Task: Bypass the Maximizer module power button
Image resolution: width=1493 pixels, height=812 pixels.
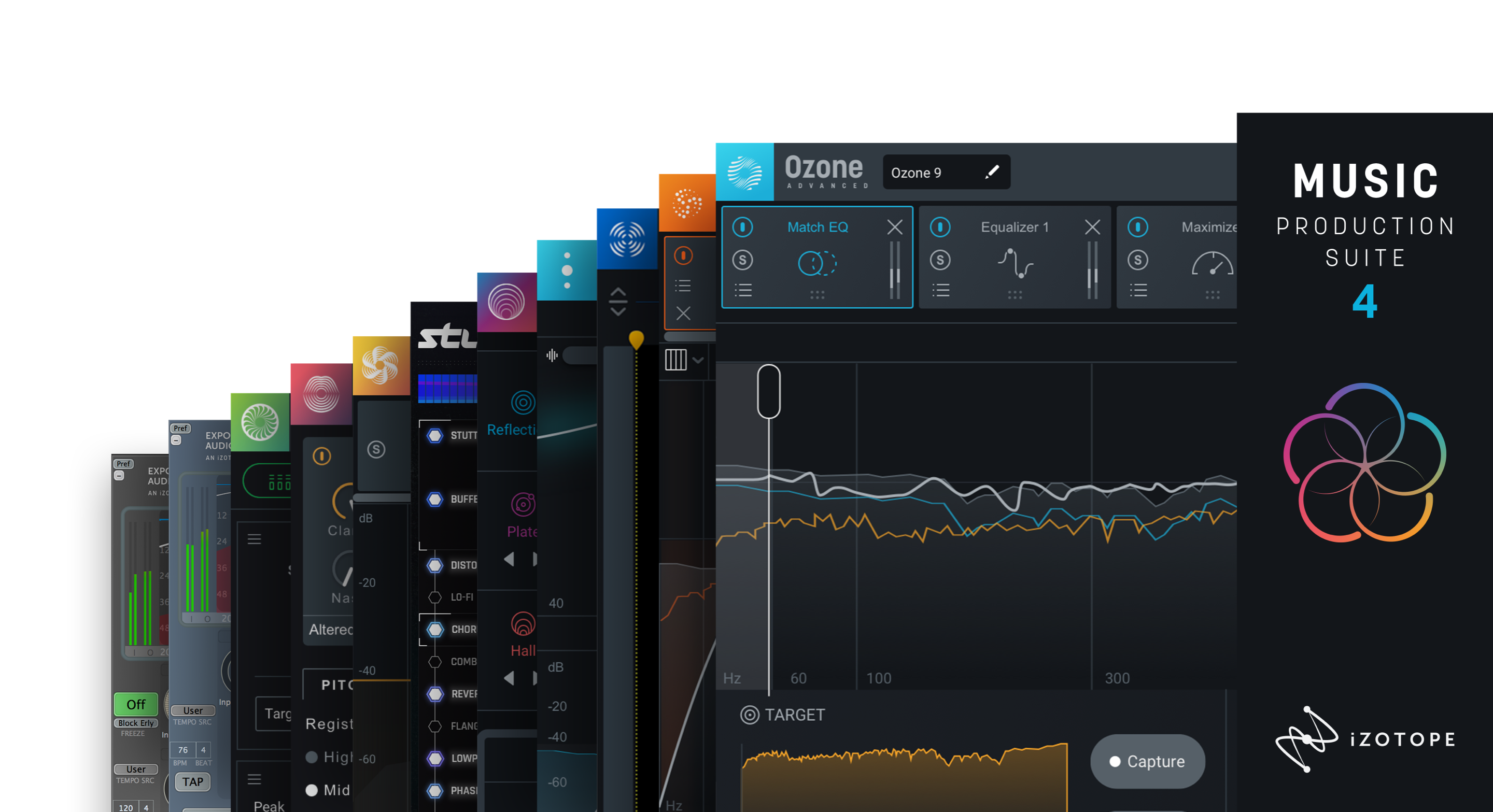Action: 1138,227
